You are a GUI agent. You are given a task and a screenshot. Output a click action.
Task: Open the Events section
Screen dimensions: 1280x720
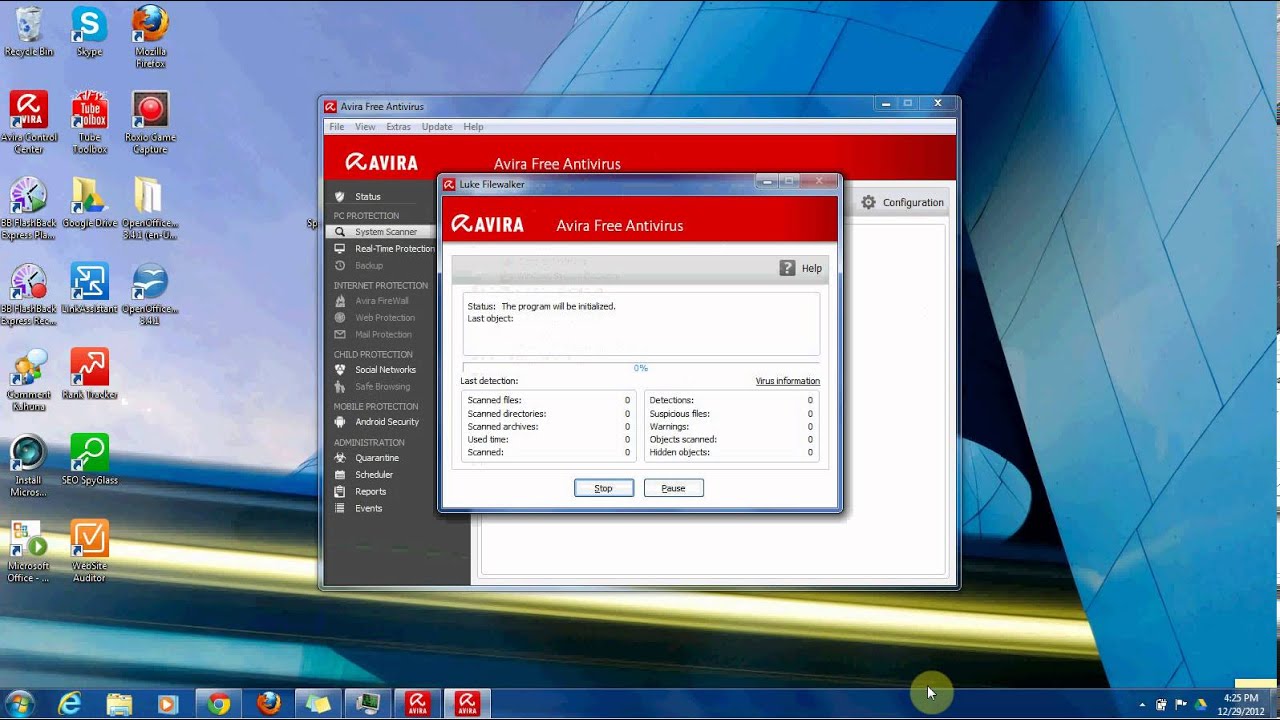[x=368, y=509]
